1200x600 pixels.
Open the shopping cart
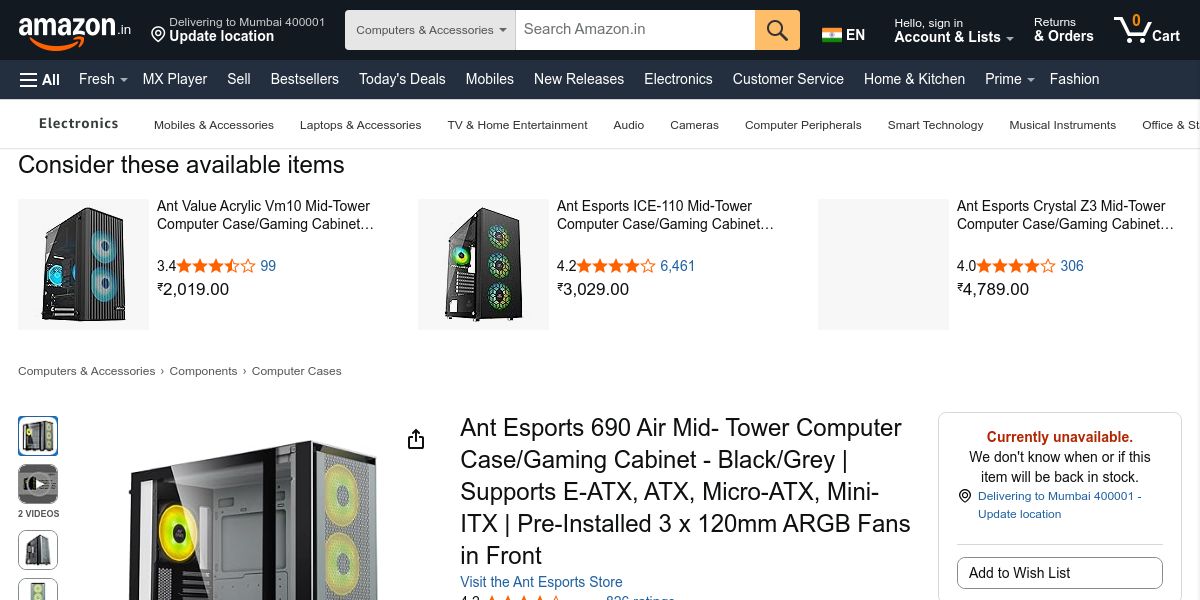point(1147,30)
